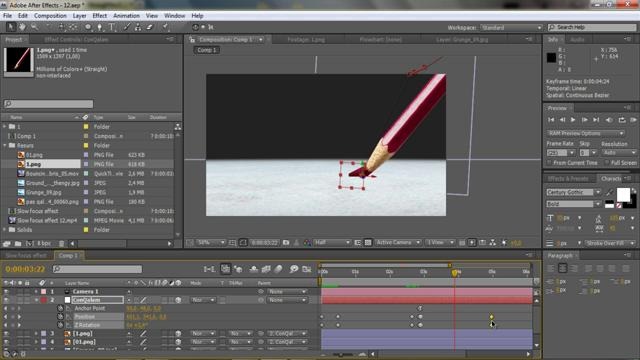Screen dimensions: 640x360
Task: Click the timeline comp mini-flowchart icon
Action: 209,269
